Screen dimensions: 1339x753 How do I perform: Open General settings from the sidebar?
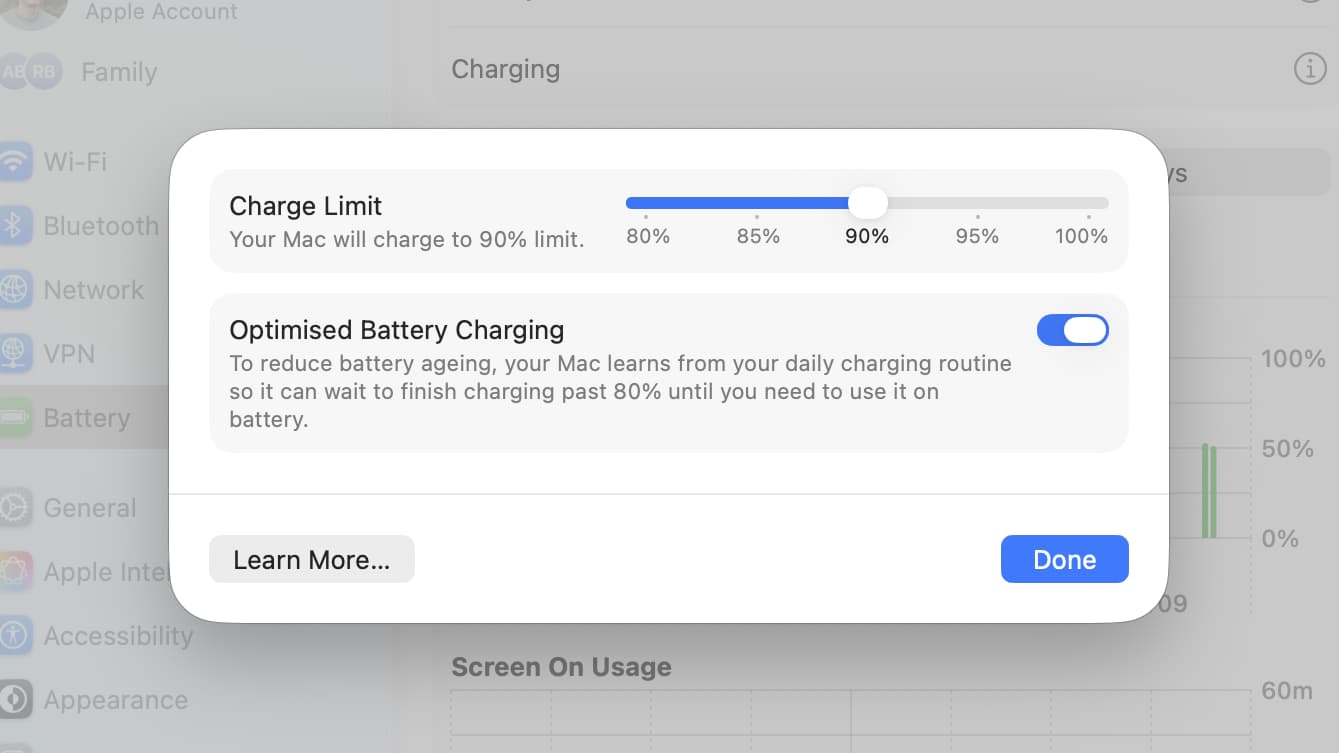89,508
